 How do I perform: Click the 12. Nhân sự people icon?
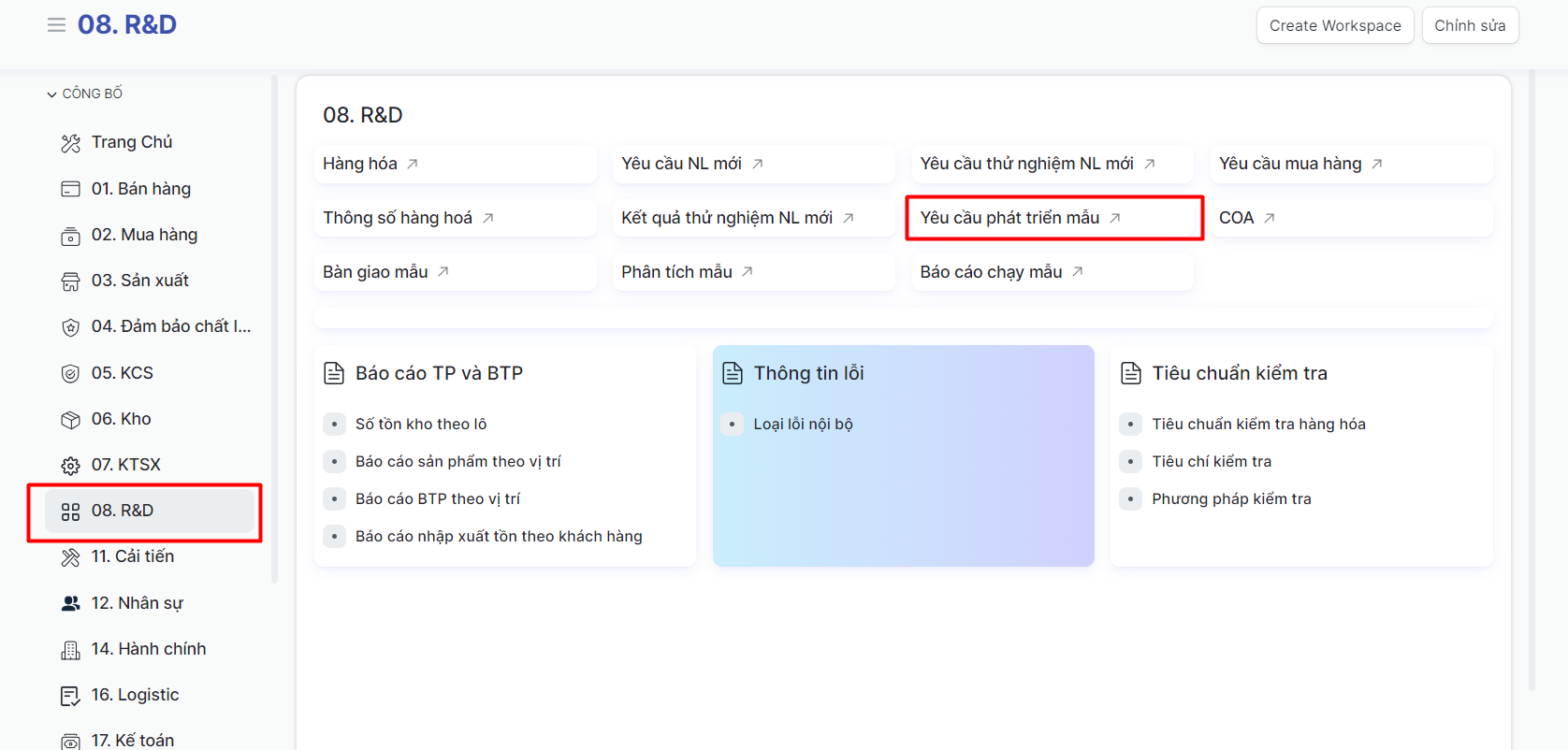point(70,604)
